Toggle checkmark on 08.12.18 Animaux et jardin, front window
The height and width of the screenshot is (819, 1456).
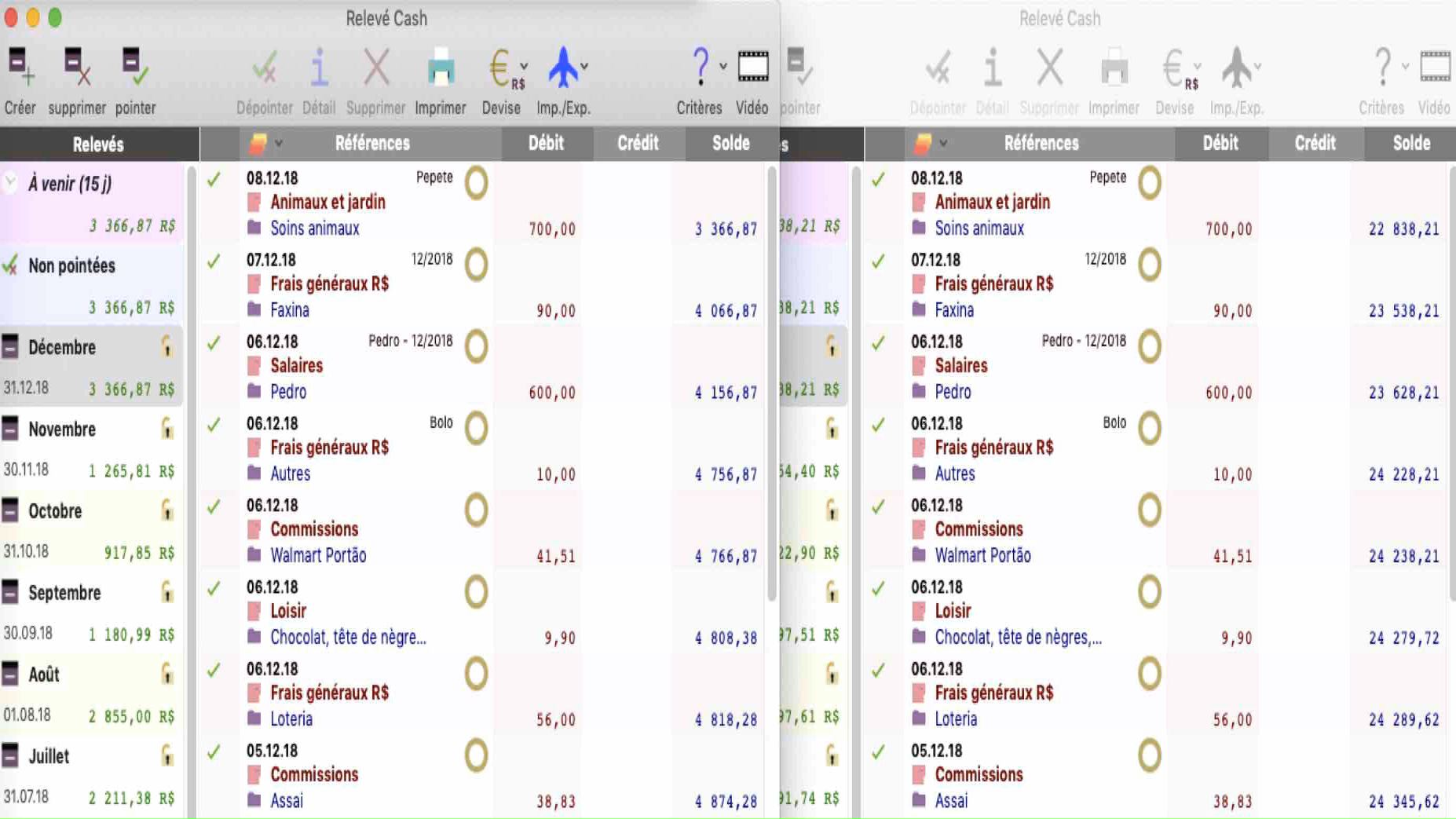point(214,180)
